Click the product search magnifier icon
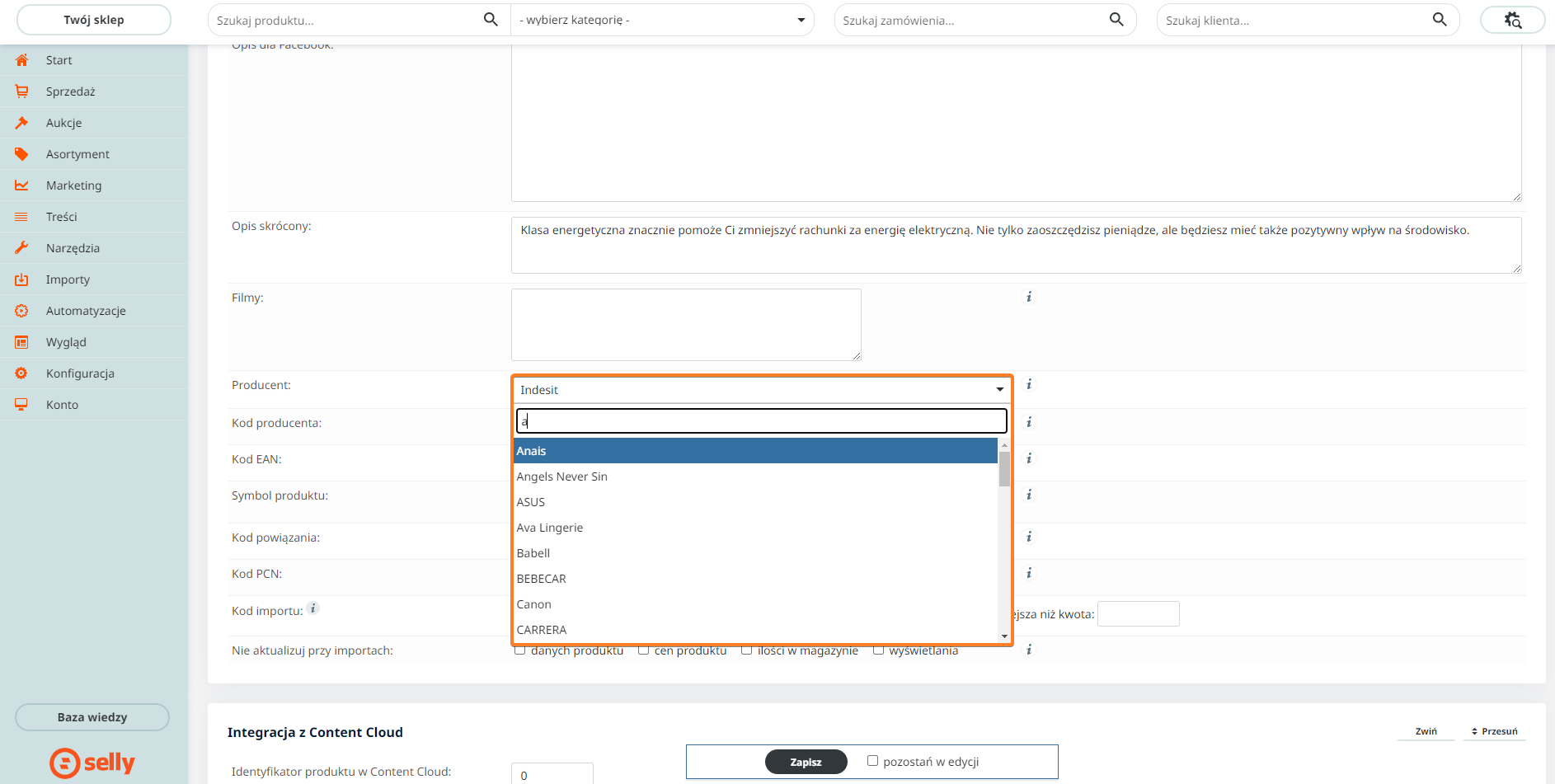Image resolution: width=1555 pixels, height=784 pixels. [491, 20]
